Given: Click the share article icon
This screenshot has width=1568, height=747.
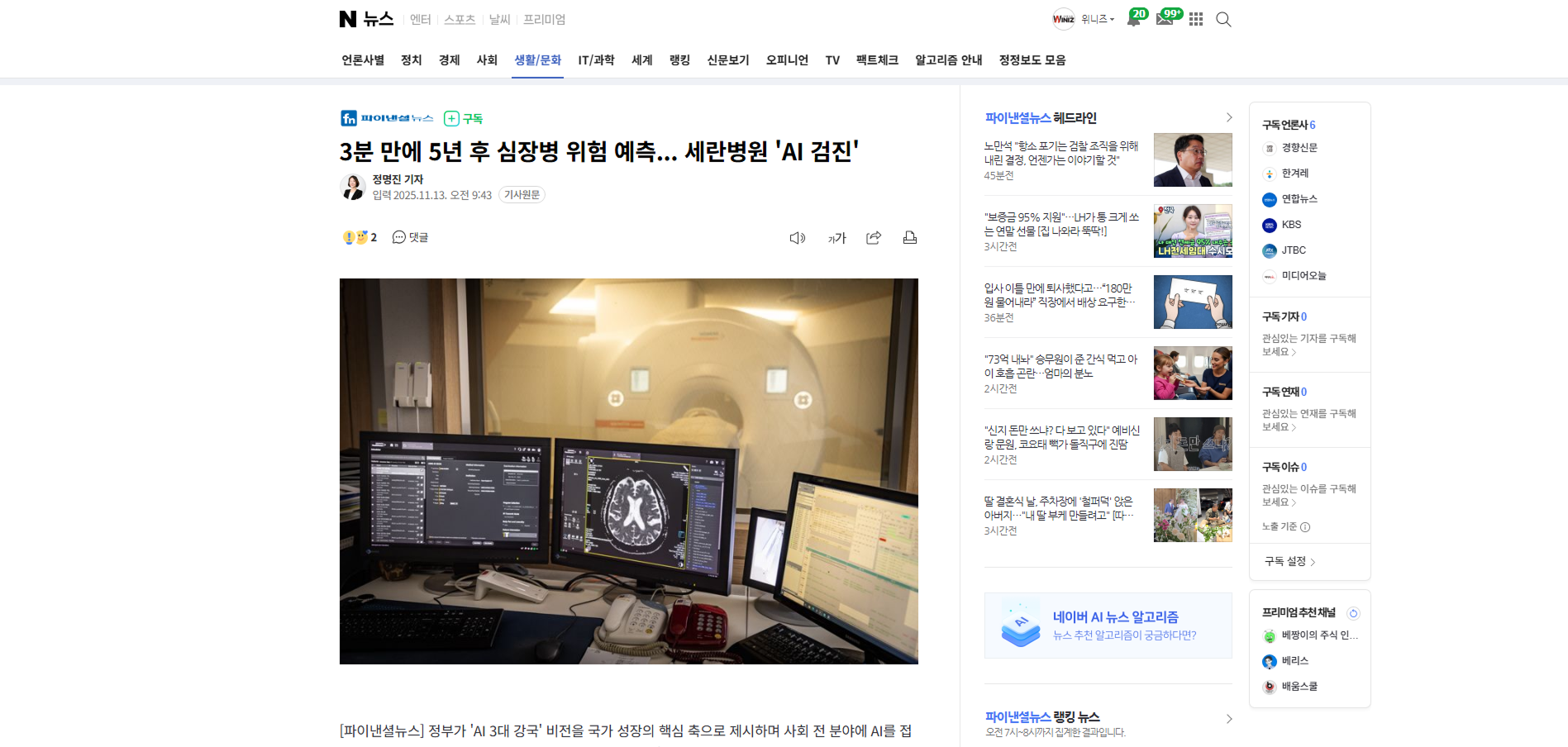Looking at the screenshot, I should click(874, 238).
